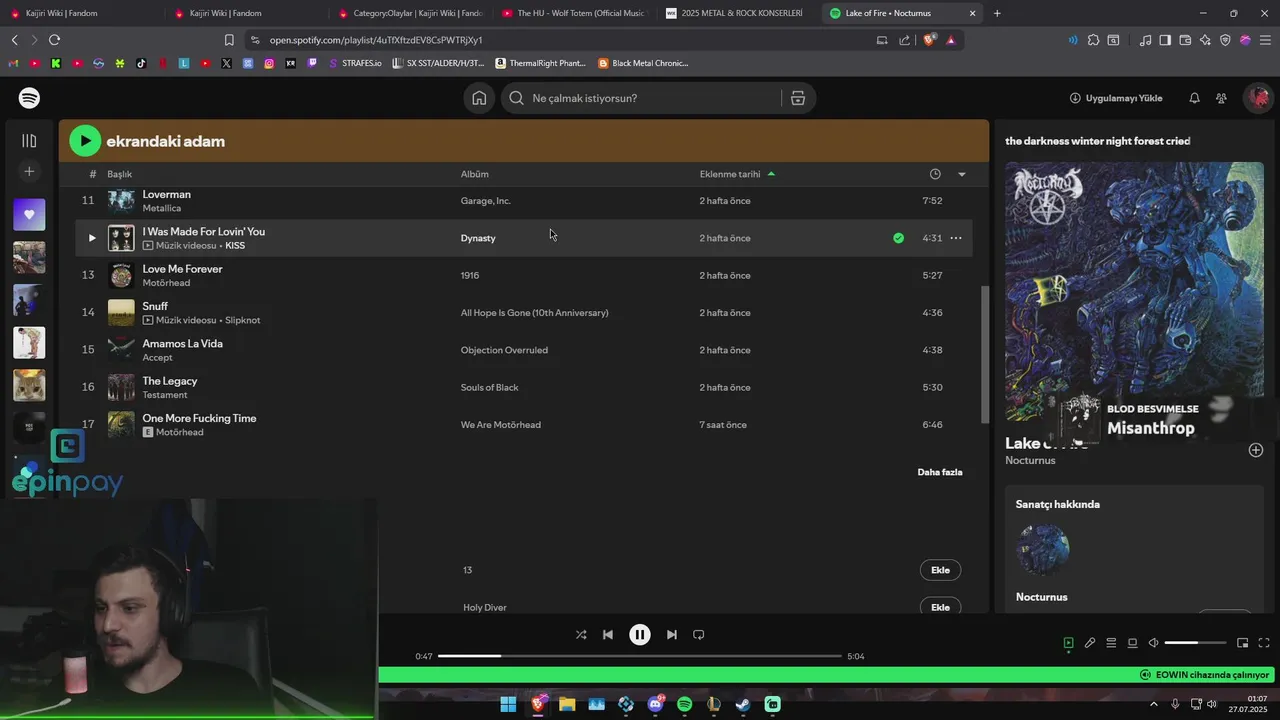1280x720 pixels.
Task: Open the Liked Songs heart tile
Action: pos(29,214)
